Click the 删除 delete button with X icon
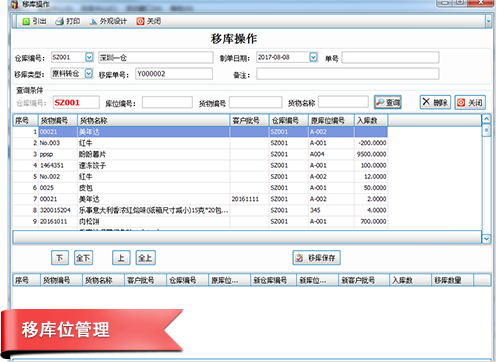 click(x=435, y=102)
